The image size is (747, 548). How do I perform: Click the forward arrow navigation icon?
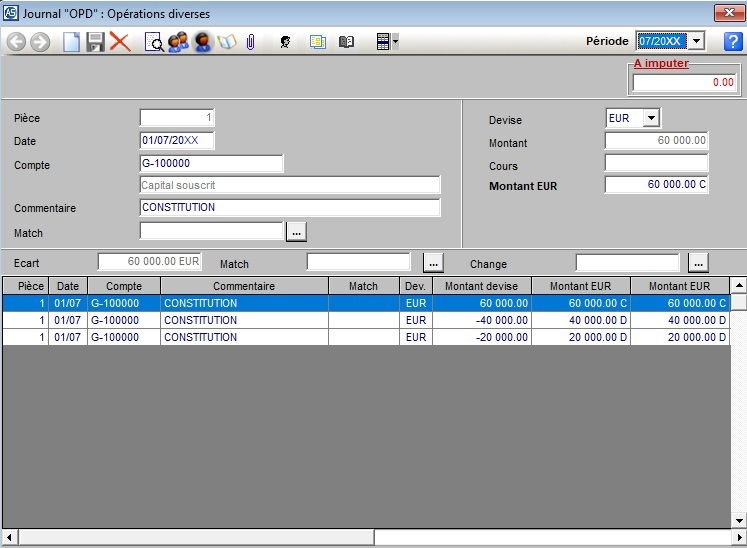click(40, 42)
